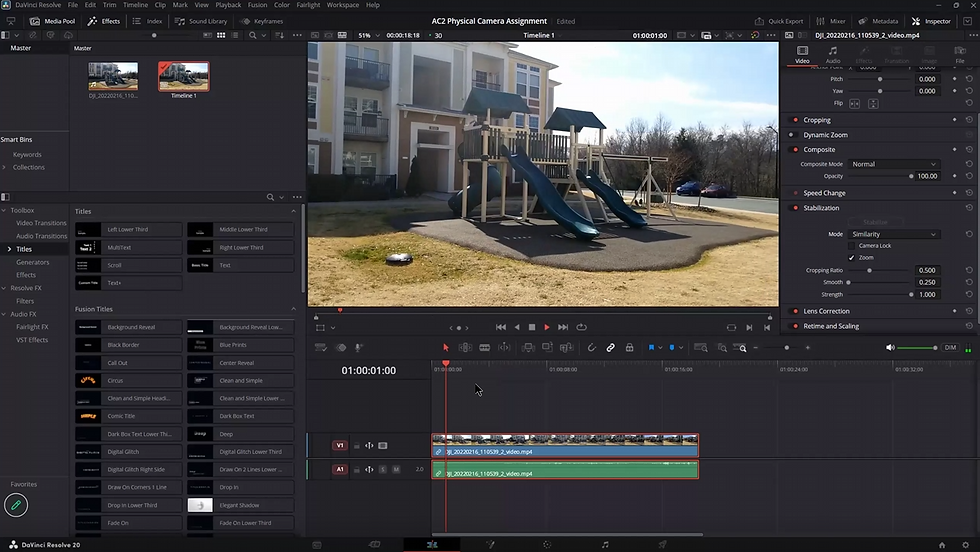Toggle the Media Pool panel button
Image resolution: width=980 pixels, height=552 pixels.
click(x=52, y=21)
